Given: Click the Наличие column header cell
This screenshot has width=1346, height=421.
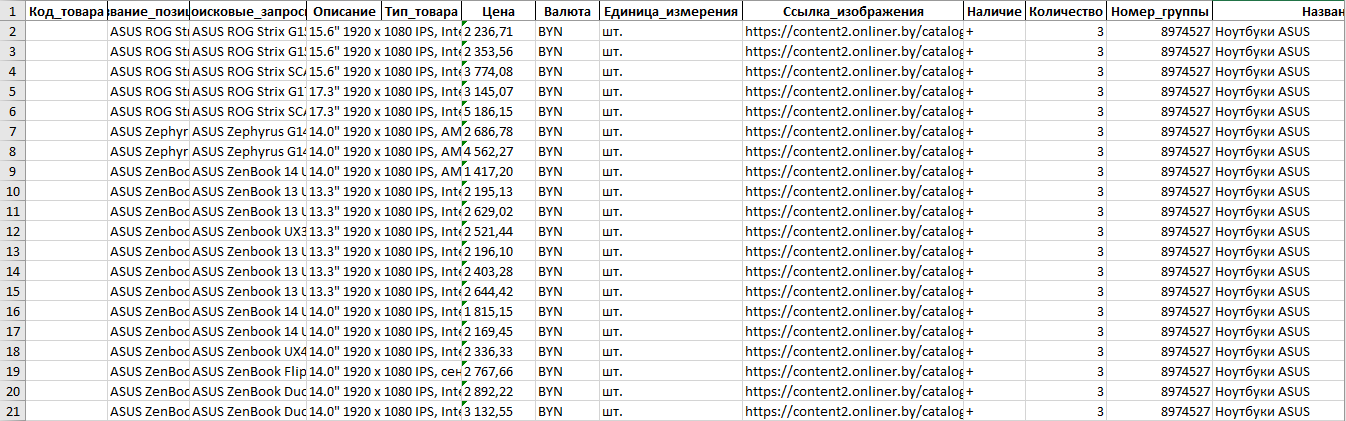Looking at the screenshot, I should coord(994,12).
